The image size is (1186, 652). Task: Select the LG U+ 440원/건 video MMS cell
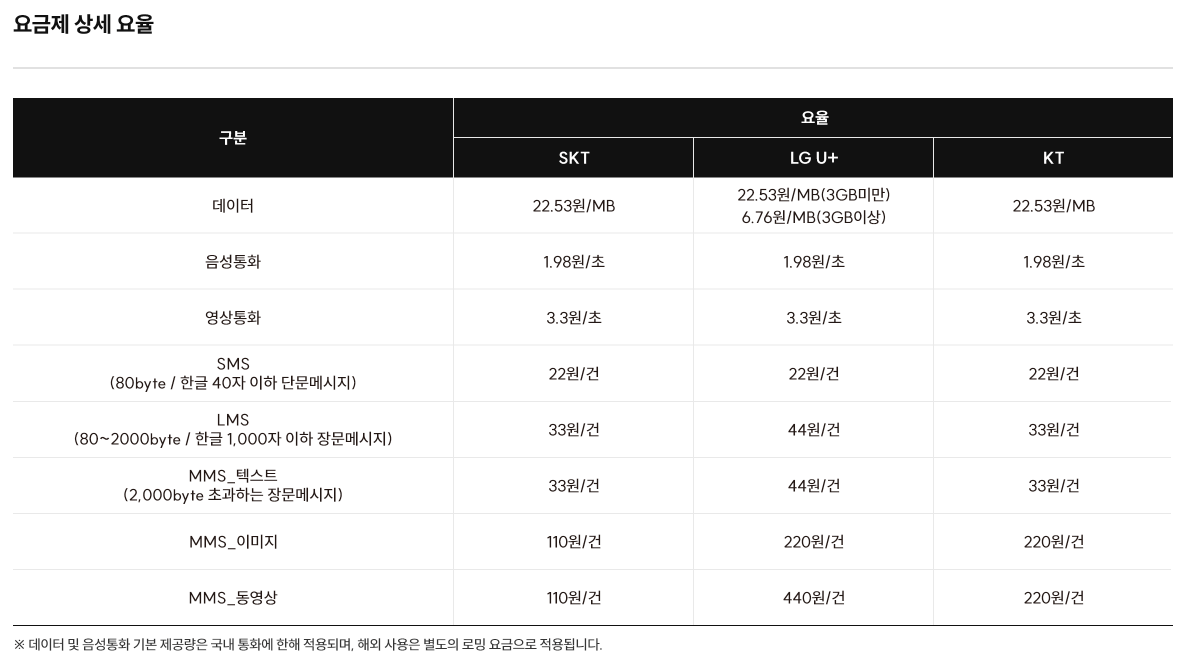pos(813,598)
